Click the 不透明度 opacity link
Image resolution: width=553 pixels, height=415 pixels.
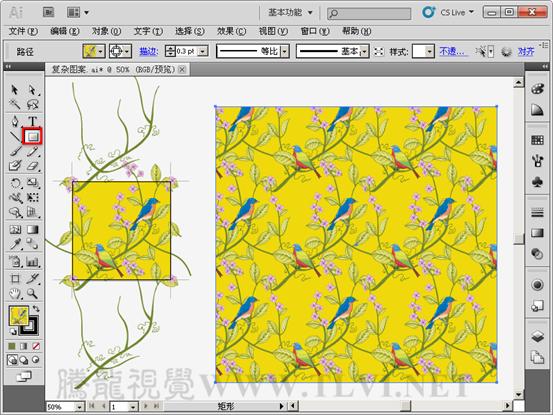(x=454, y=51)
